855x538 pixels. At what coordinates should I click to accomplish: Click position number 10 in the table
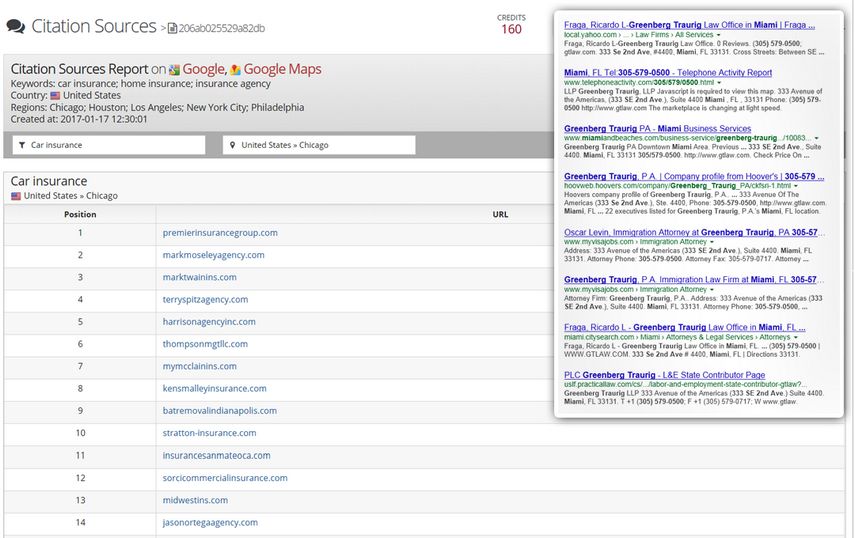click(x=80, y=433)
